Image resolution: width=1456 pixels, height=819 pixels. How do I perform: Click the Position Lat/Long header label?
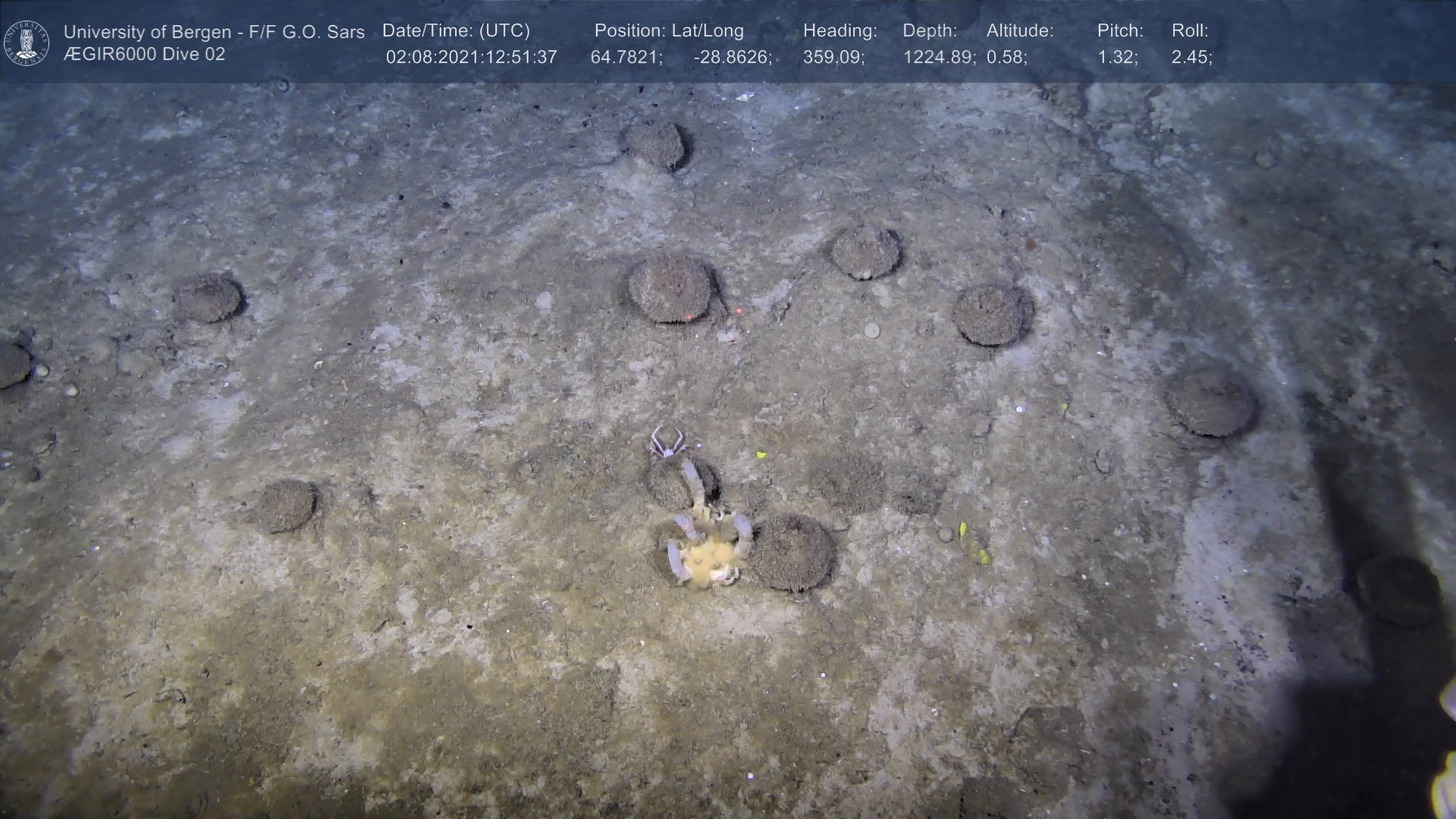point(669,31)
